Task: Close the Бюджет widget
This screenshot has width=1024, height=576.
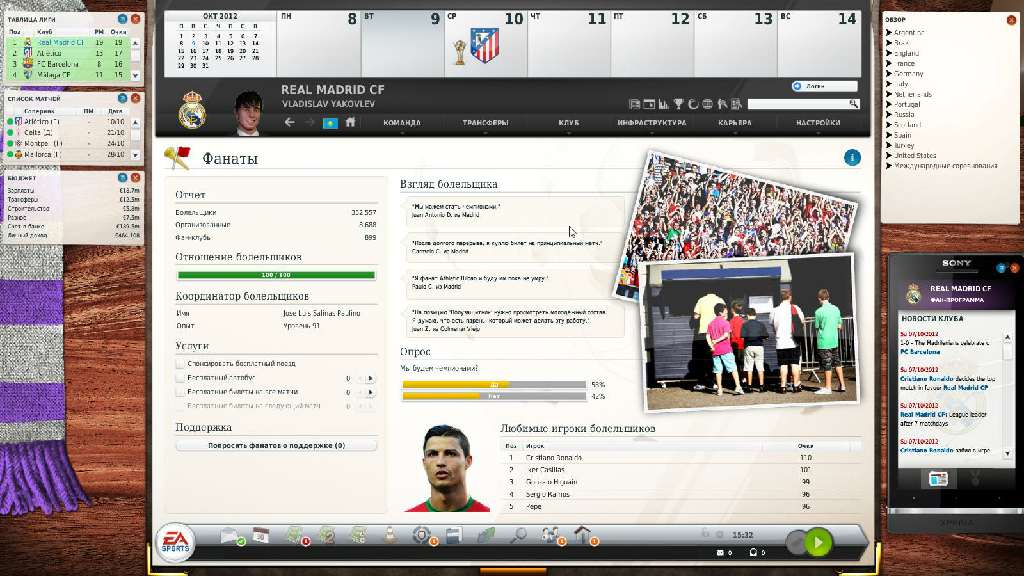Action: pos(135,177)
